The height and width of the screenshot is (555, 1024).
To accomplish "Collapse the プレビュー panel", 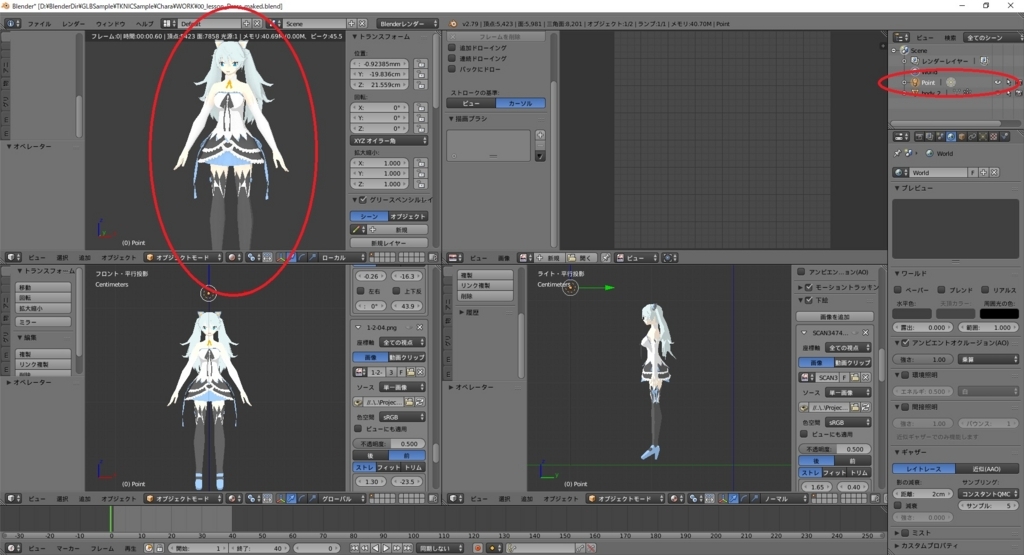I will (898, 188).
